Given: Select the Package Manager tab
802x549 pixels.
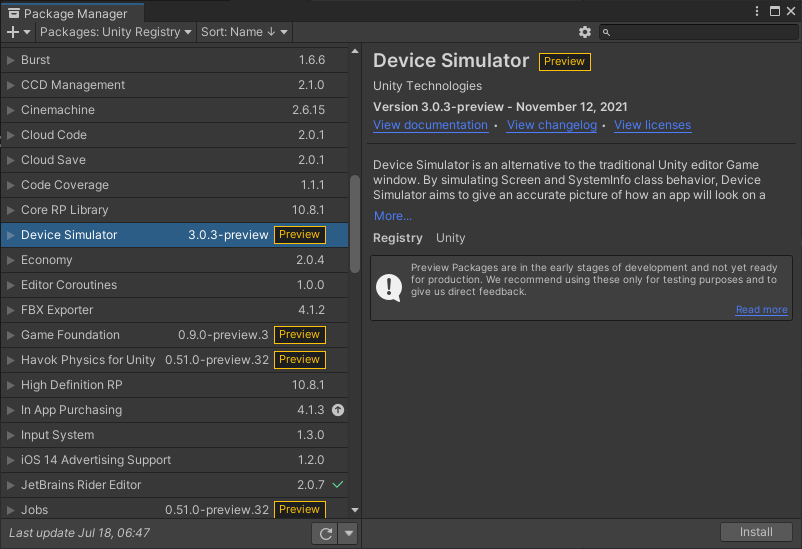Looking at the screenshot, I should pos(72,13).
